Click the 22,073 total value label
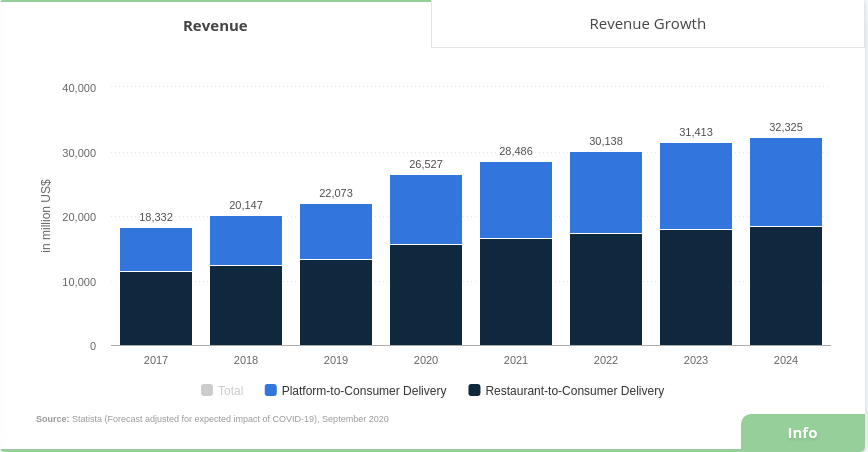Viewport: 868px width, 452px height. click(336, 193)
